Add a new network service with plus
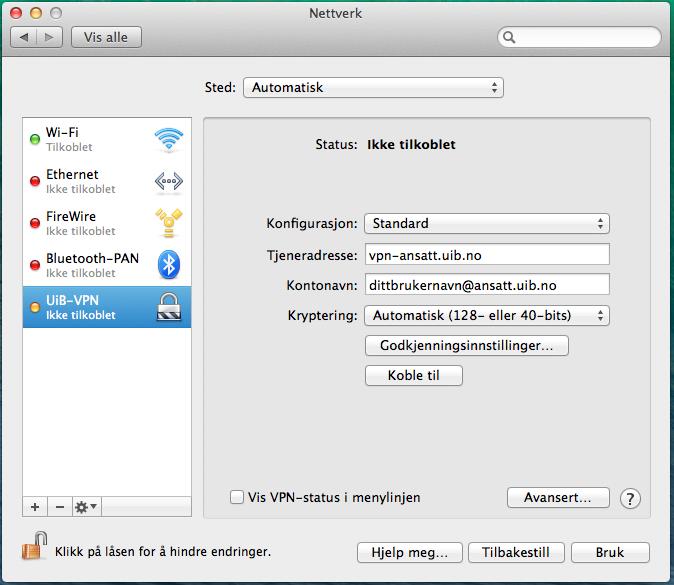 35,507
